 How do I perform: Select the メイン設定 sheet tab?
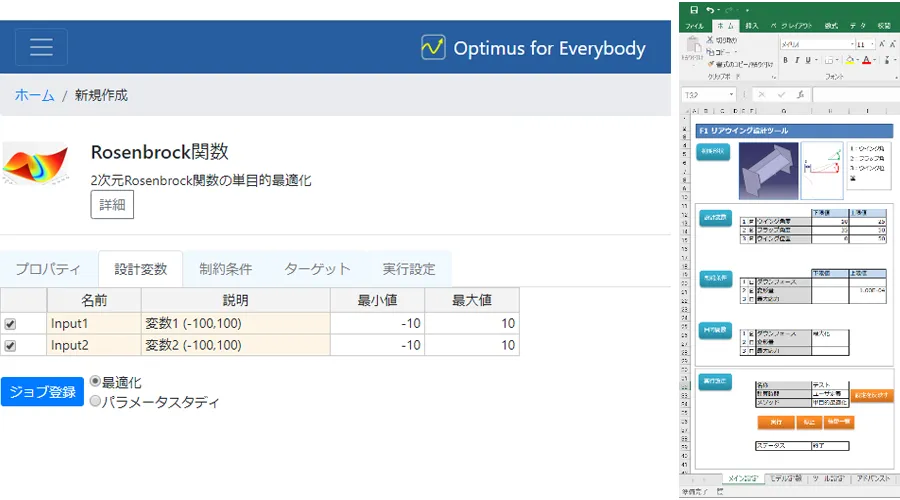click(x=743, y=478)
